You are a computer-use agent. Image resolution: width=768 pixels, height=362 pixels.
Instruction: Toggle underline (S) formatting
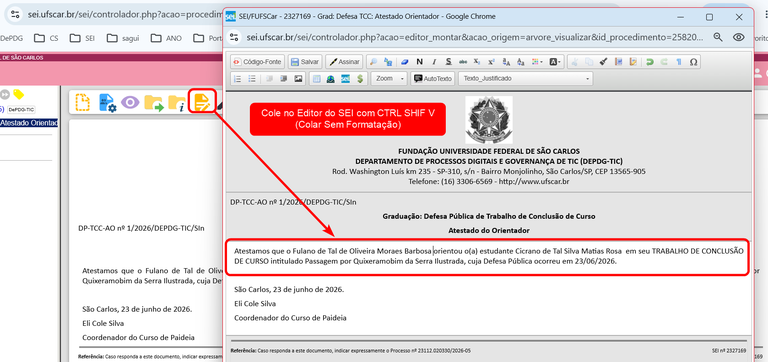click(x=448, y=62)
